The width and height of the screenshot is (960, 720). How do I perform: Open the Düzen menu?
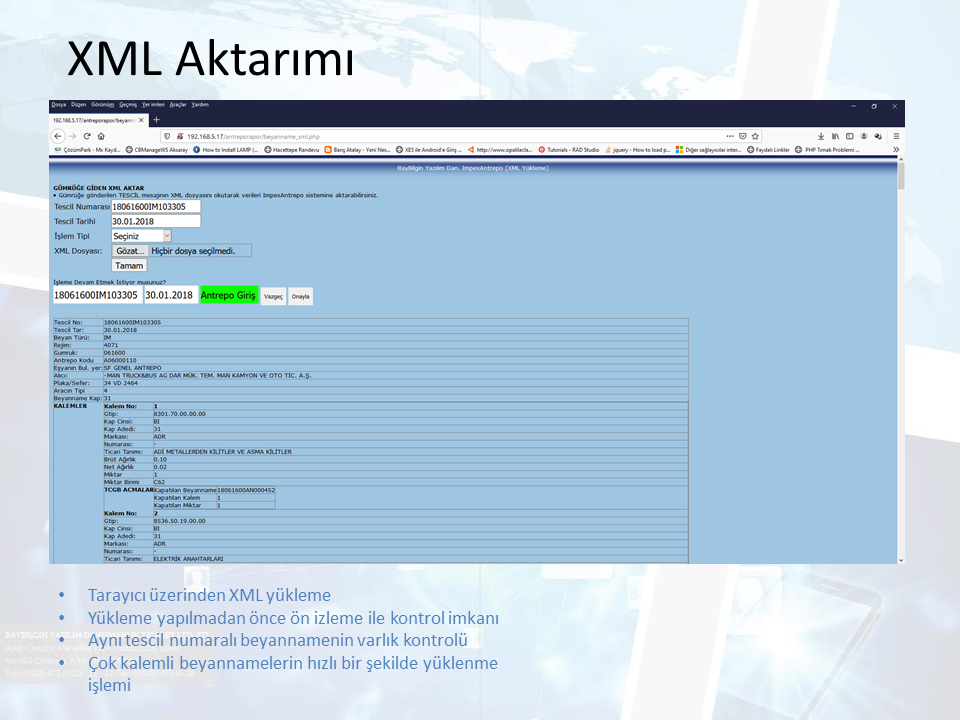coord(78,105)
